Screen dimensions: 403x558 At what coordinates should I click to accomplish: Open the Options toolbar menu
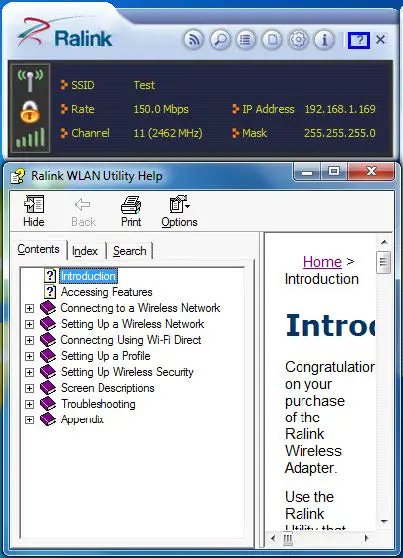point(179,211)
